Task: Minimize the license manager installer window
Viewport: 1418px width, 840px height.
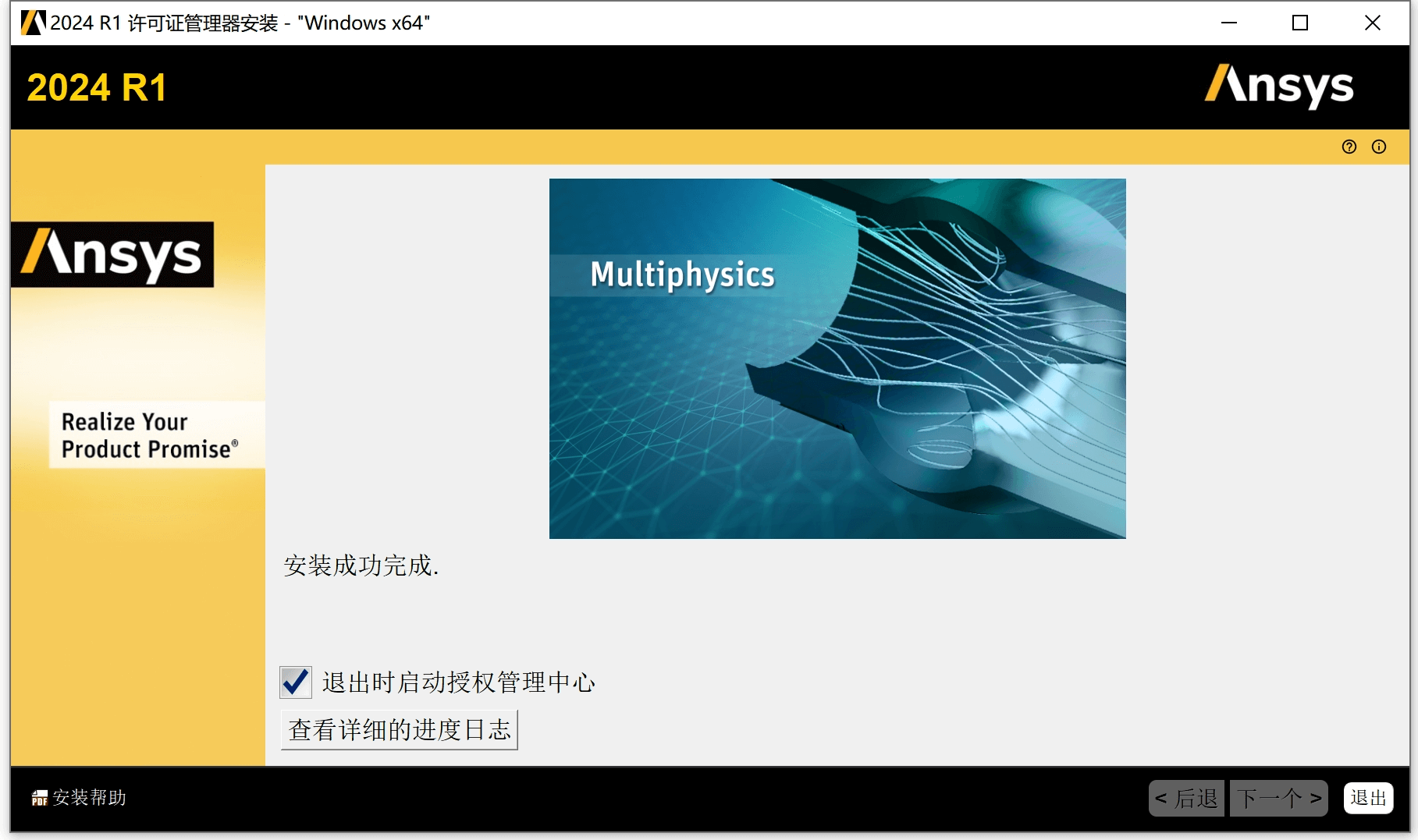Action: point(1229,23)
